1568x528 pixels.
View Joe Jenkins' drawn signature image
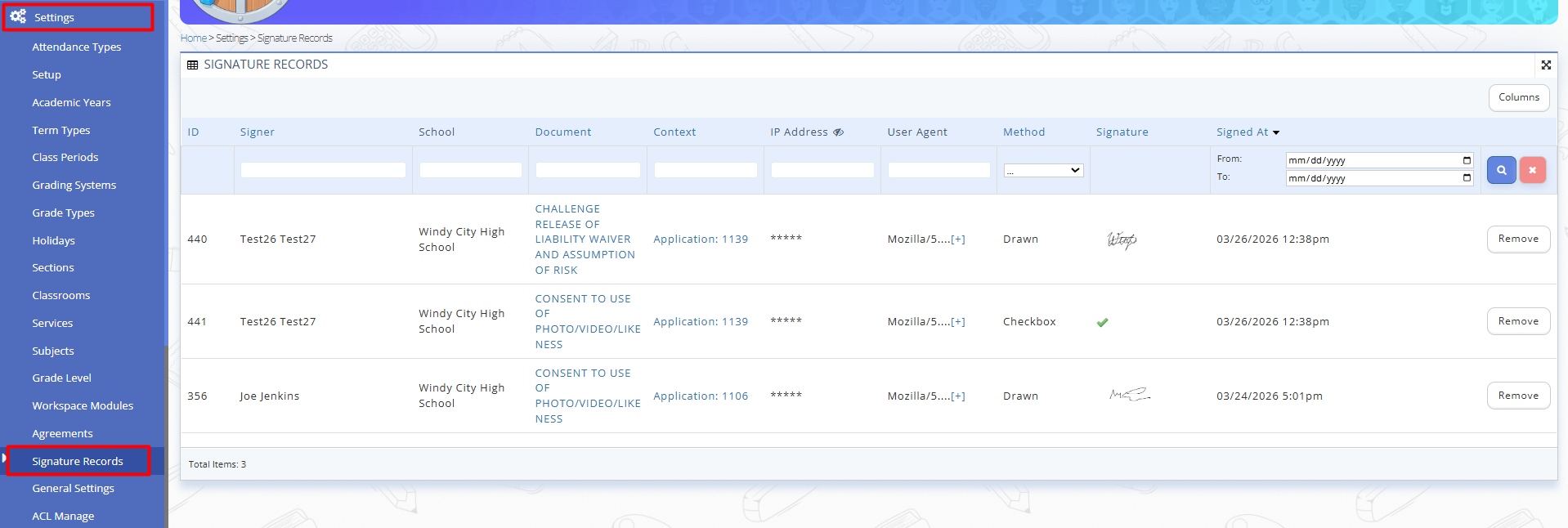click(x=1129, y=396)
